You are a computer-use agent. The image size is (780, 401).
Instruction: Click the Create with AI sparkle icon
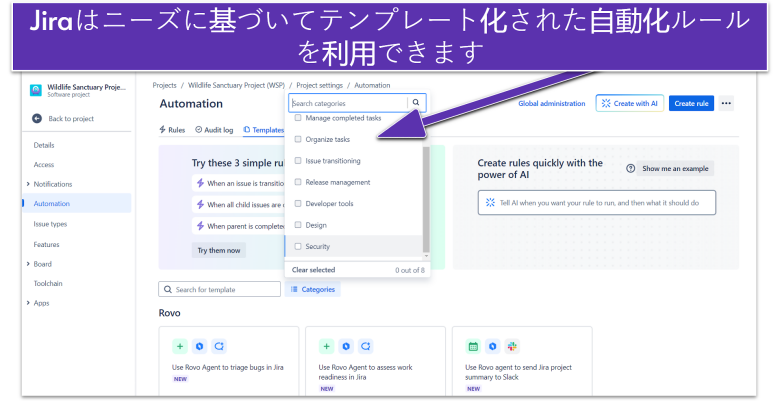coord(606,103)
